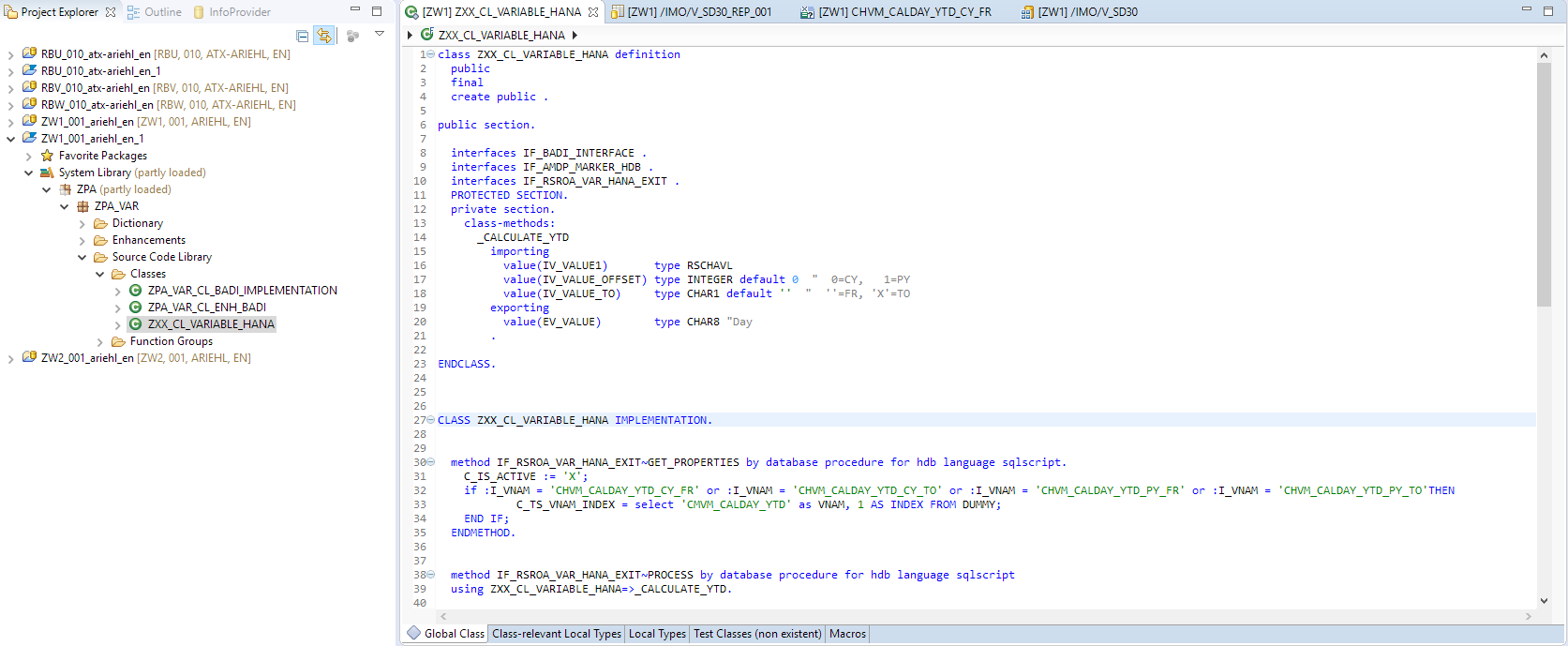1568x646 pixels.
Task: Open the Local Types tab
Action: (657, 634)
